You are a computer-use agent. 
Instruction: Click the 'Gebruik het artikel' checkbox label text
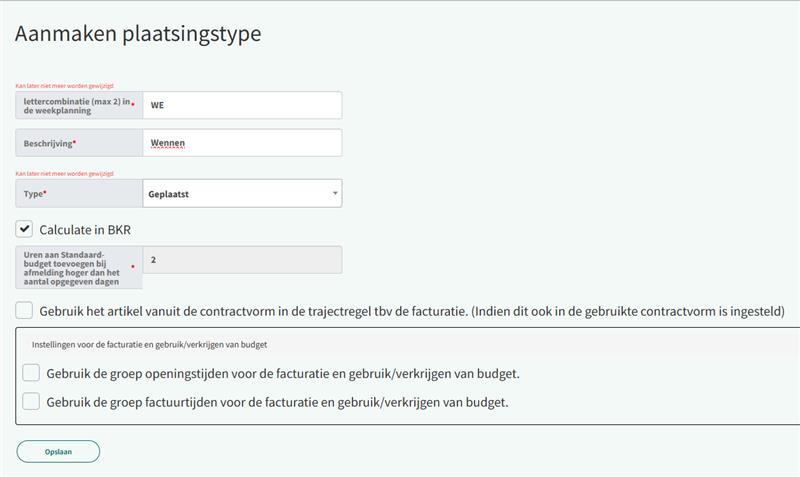(x=412, y=312)
